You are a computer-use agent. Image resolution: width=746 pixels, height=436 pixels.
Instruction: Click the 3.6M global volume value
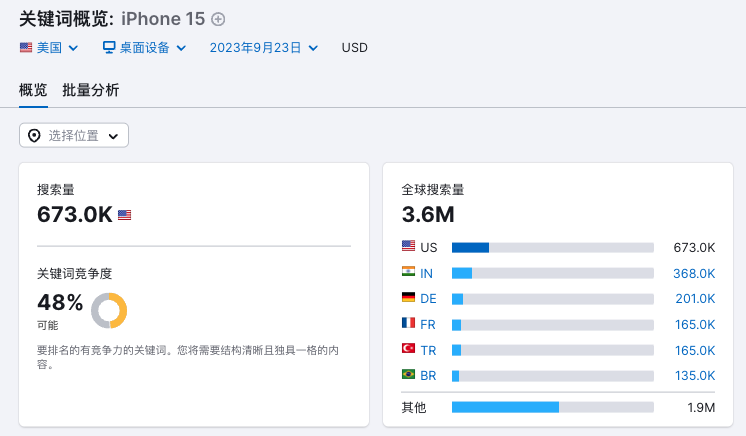[x=428, y=214]
